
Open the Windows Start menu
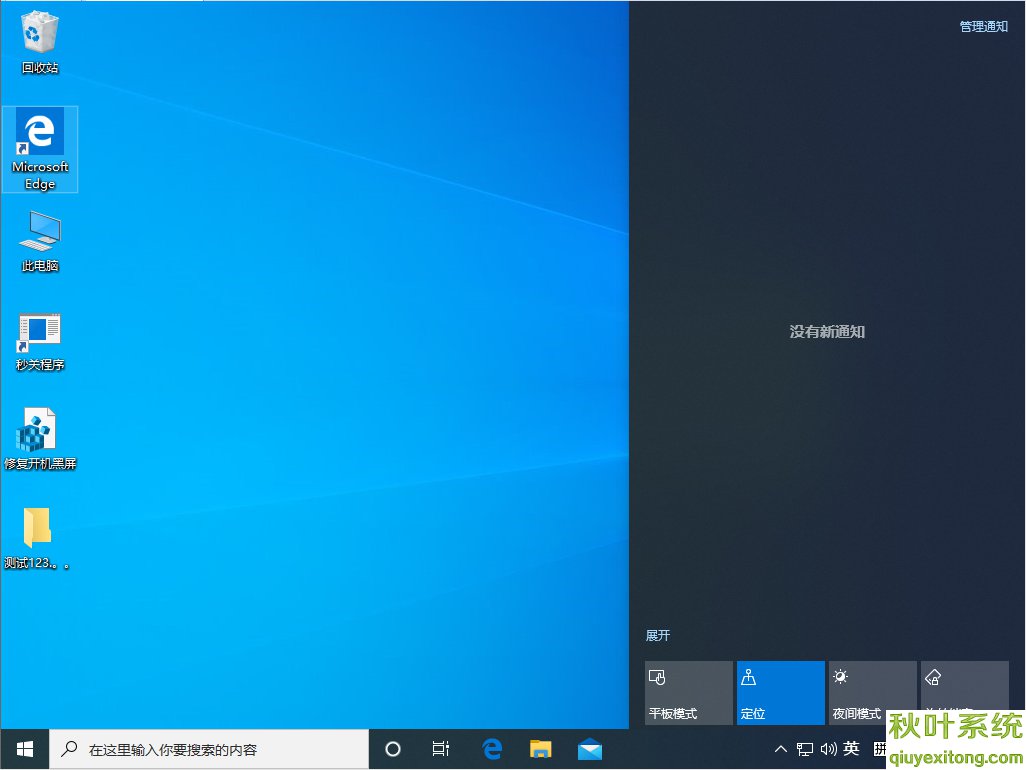coord(25,749)
